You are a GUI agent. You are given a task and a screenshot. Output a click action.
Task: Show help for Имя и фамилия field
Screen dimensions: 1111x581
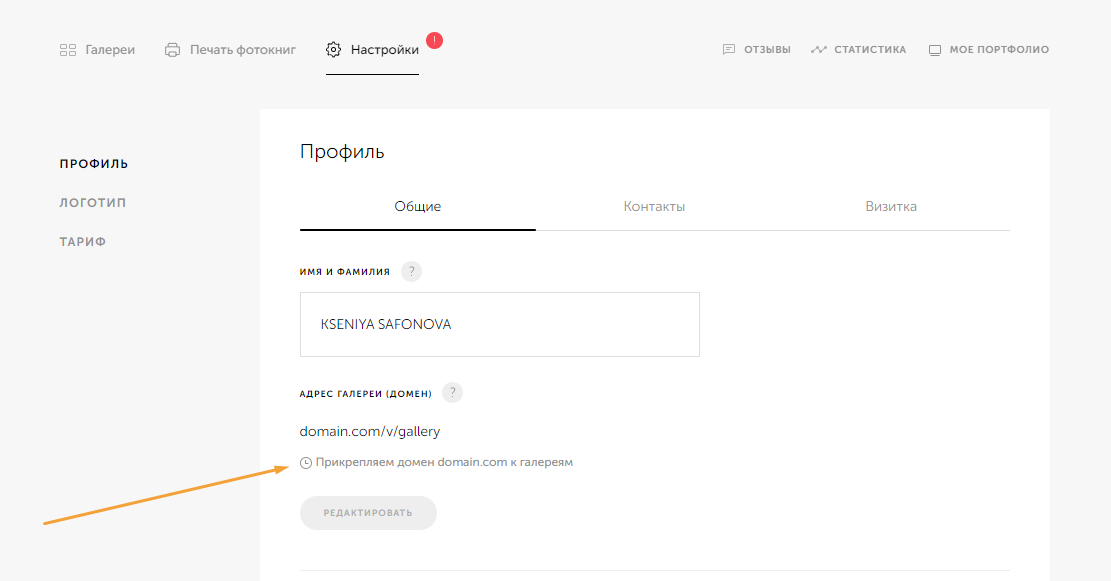point(411,272)
